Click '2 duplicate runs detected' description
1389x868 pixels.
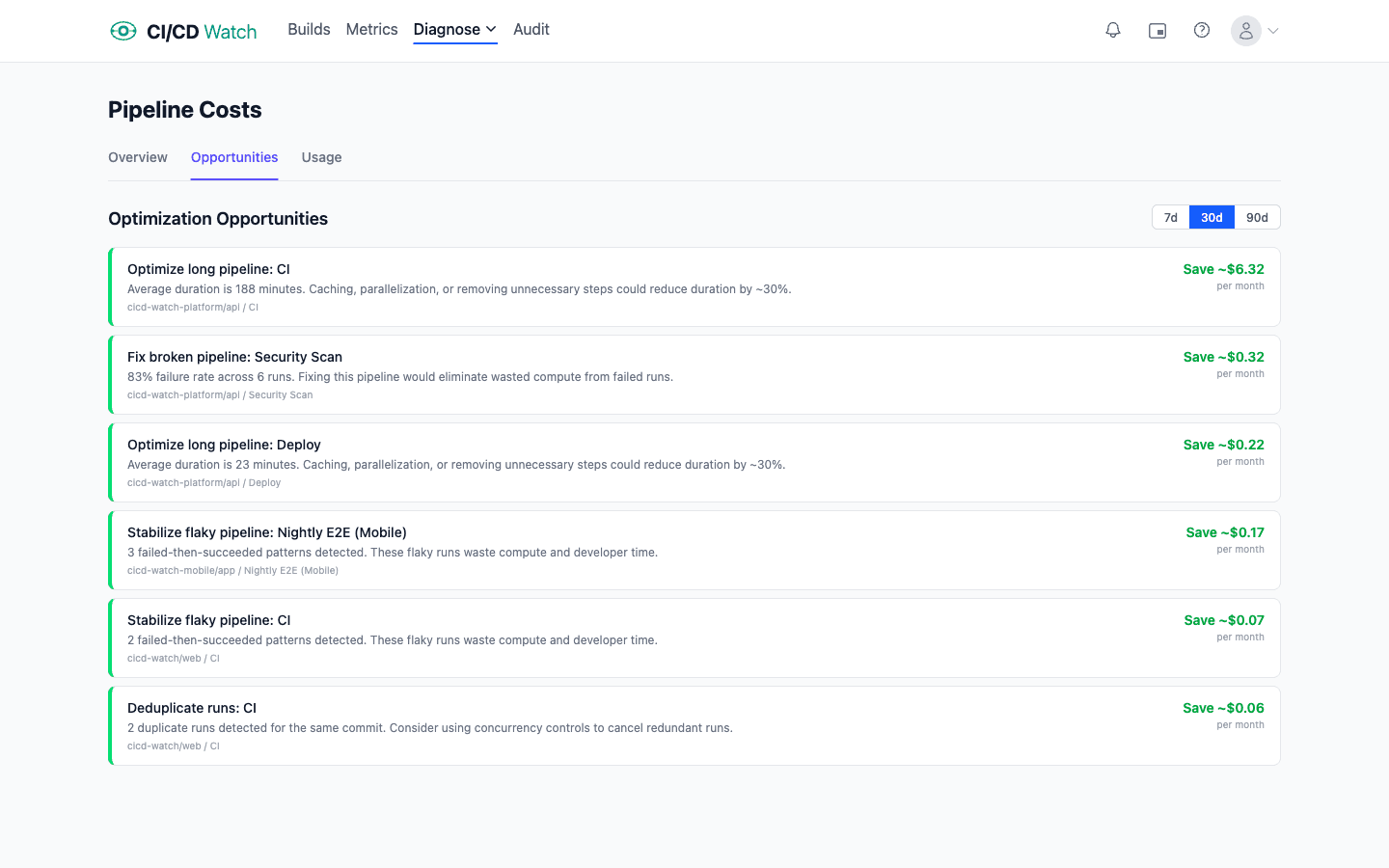click(430, 728)
